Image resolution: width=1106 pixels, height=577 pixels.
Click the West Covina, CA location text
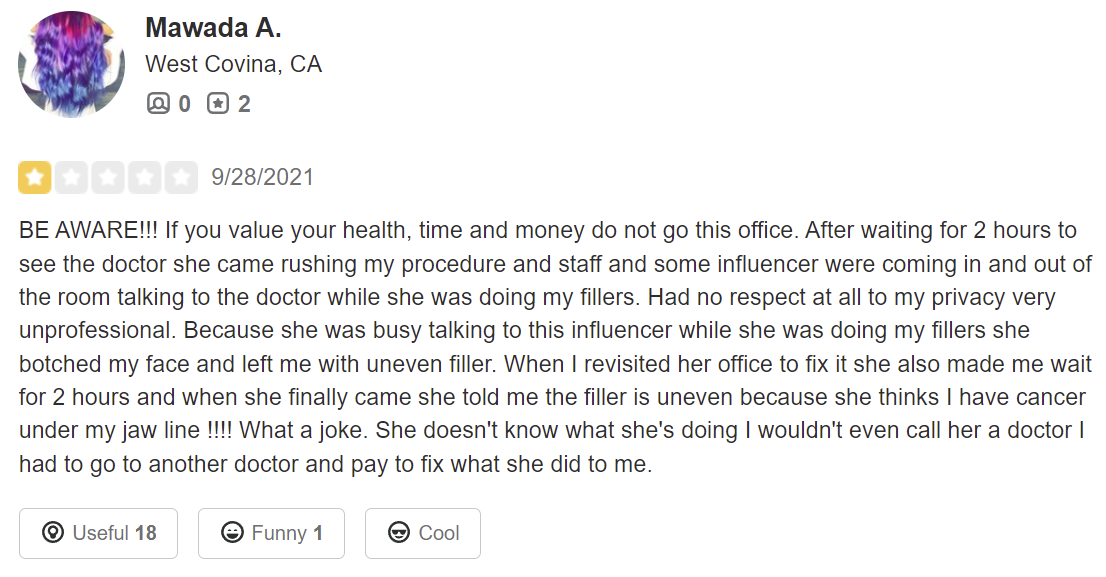(x=233, y=65)
